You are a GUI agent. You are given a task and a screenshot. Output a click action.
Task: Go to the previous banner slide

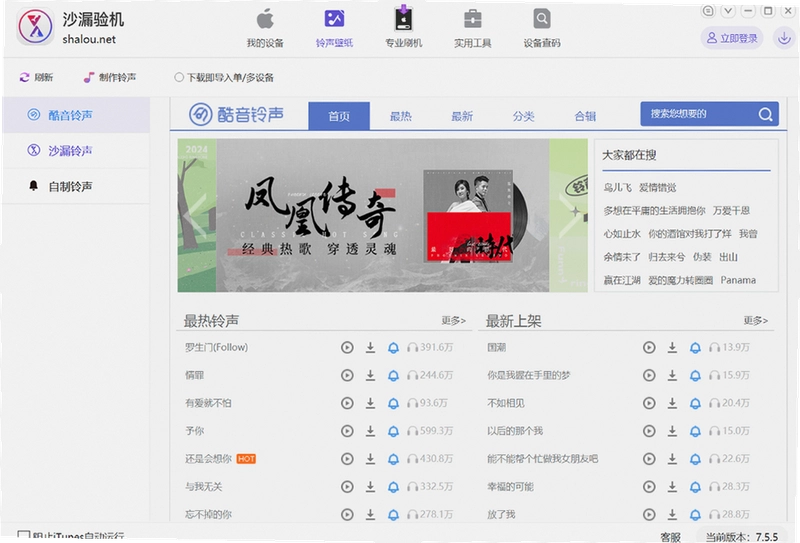coord(195,216)
